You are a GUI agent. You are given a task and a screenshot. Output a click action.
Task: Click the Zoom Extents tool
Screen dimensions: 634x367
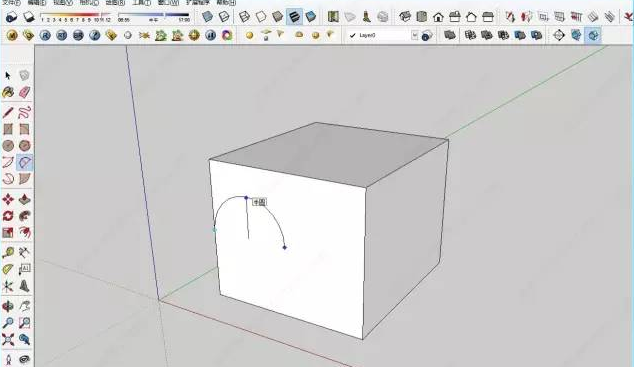(8, 340)
